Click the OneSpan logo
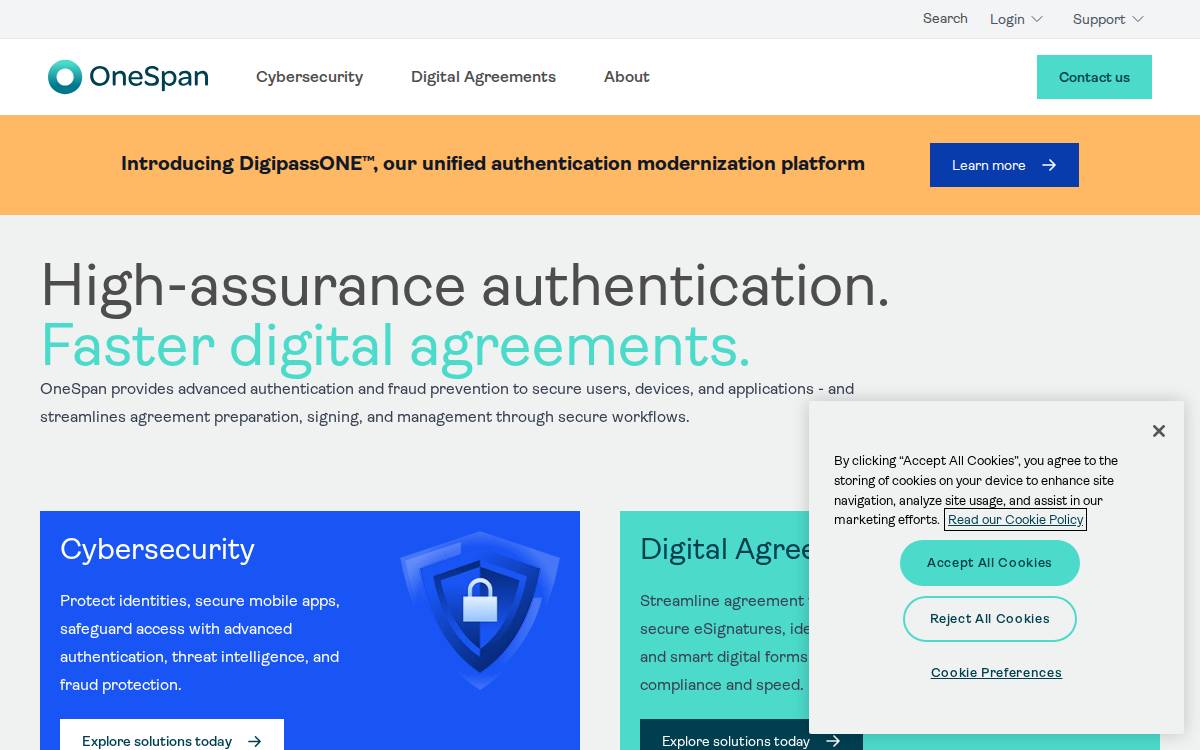Image resolution: width=1200 pixels, height=750 pixels. 128,77
